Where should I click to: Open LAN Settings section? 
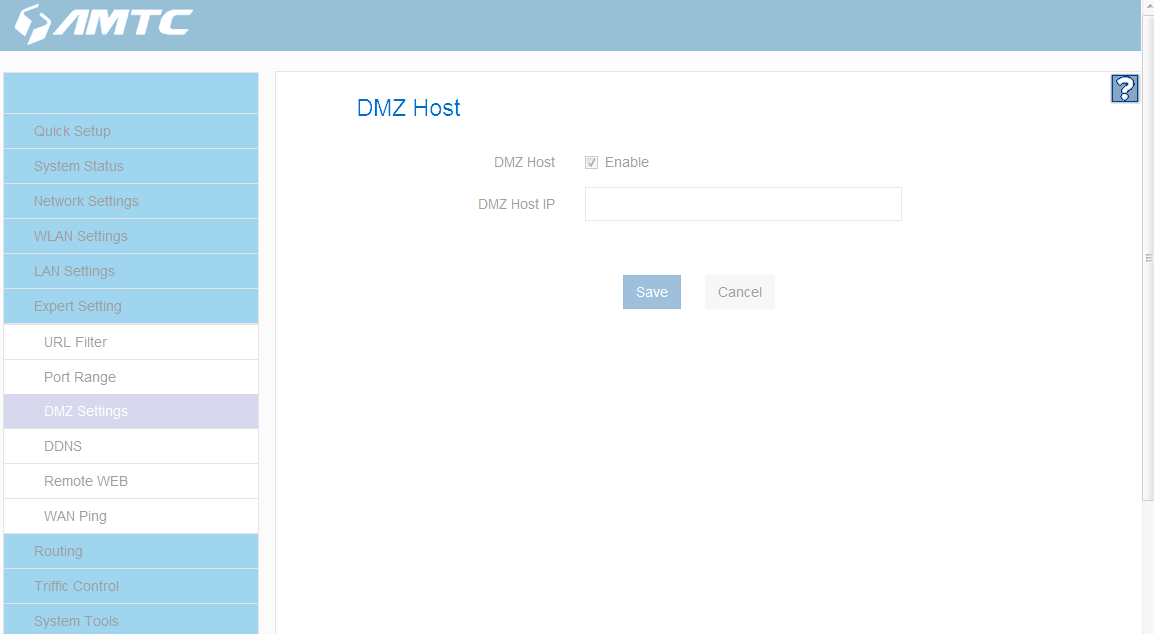point(131,271)
